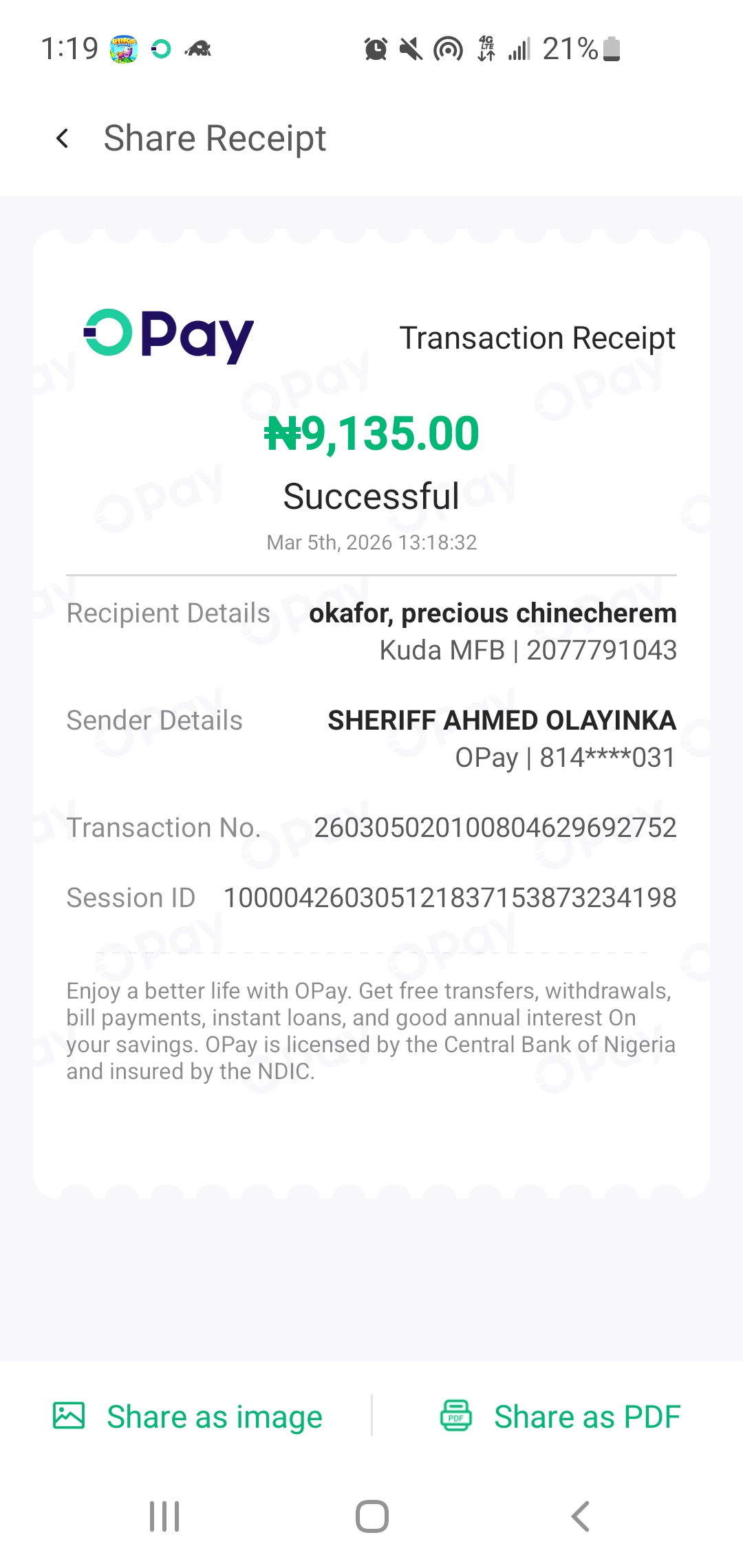Tap the Session ID number

(x=450, y=898)
